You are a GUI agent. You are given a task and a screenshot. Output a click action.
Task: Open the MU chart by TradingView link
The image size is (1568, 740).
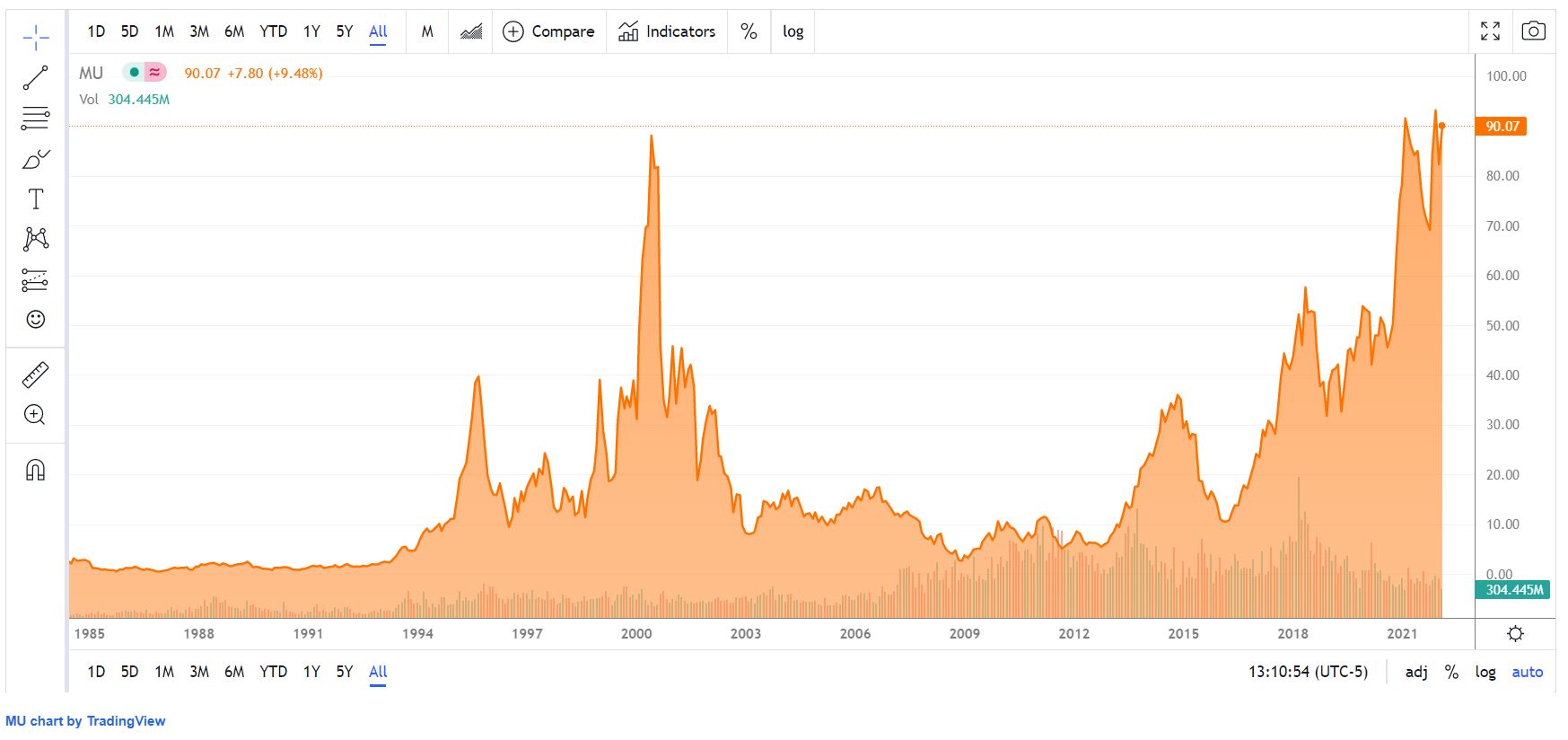(85, 721)
